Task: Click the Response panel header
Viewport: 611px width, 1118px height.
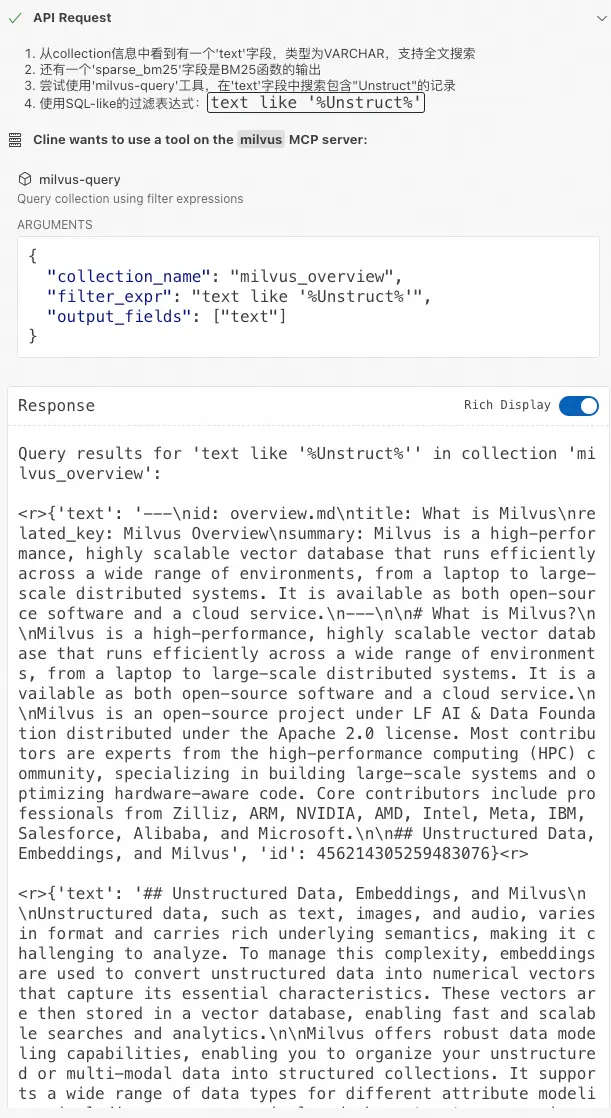Action: coord(200,405)
